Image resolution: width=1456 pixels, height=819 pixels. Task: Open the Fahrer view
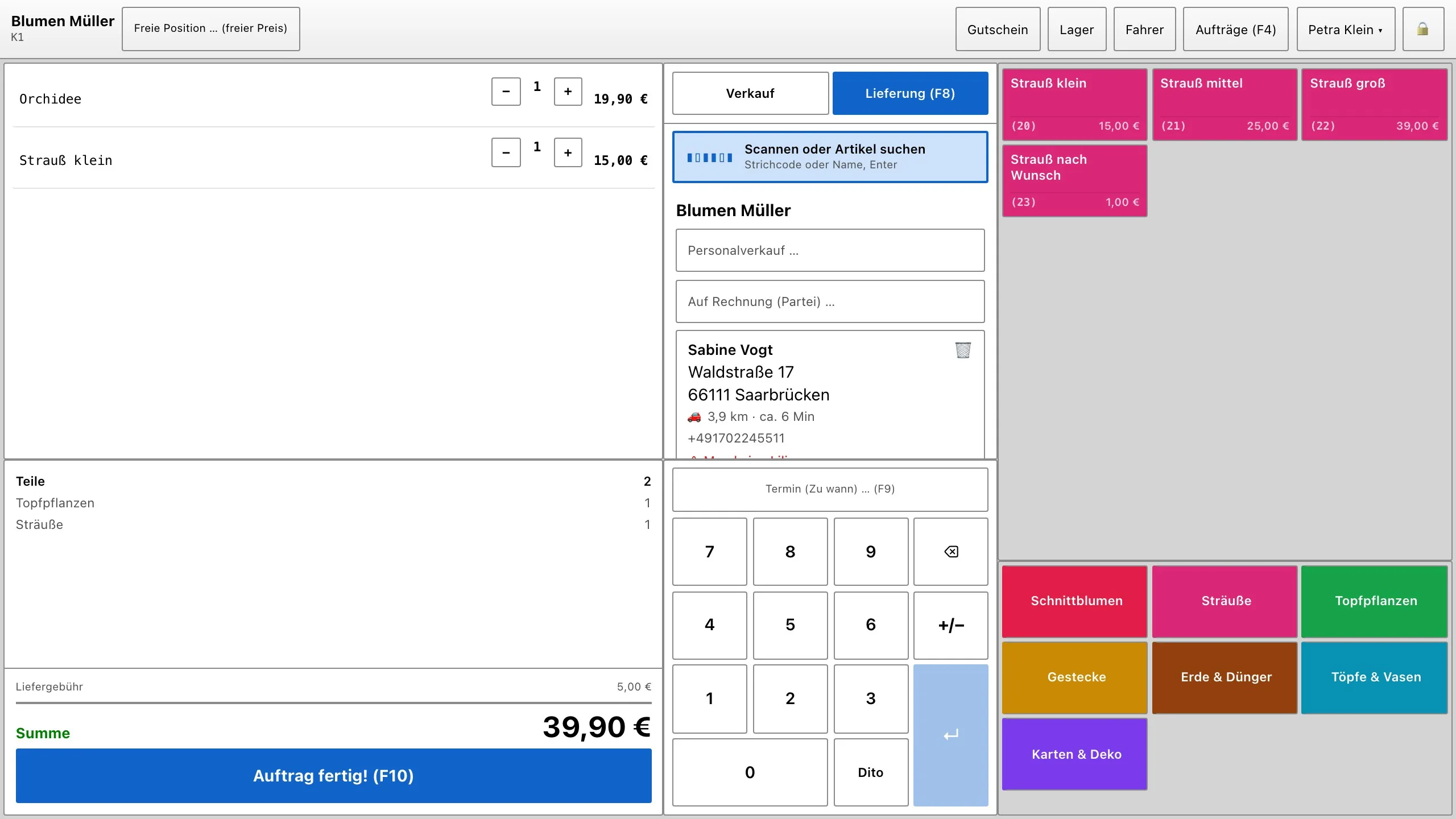[1144, 29]
